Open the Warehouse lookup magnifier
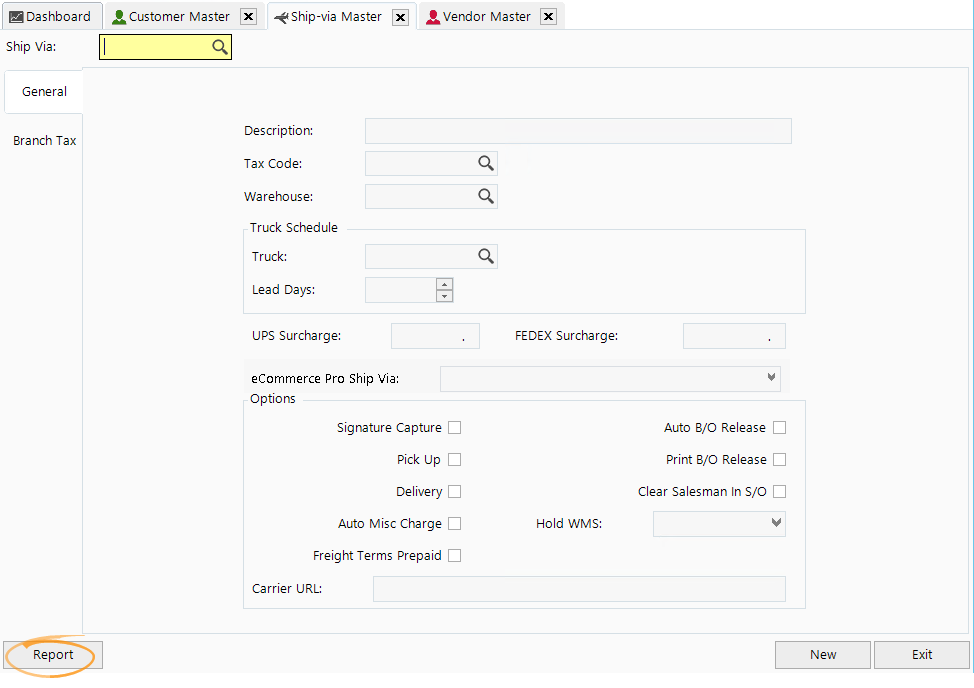Image resolution: width=974 pixels, height=688 pixels. click(x=486, y=196)
